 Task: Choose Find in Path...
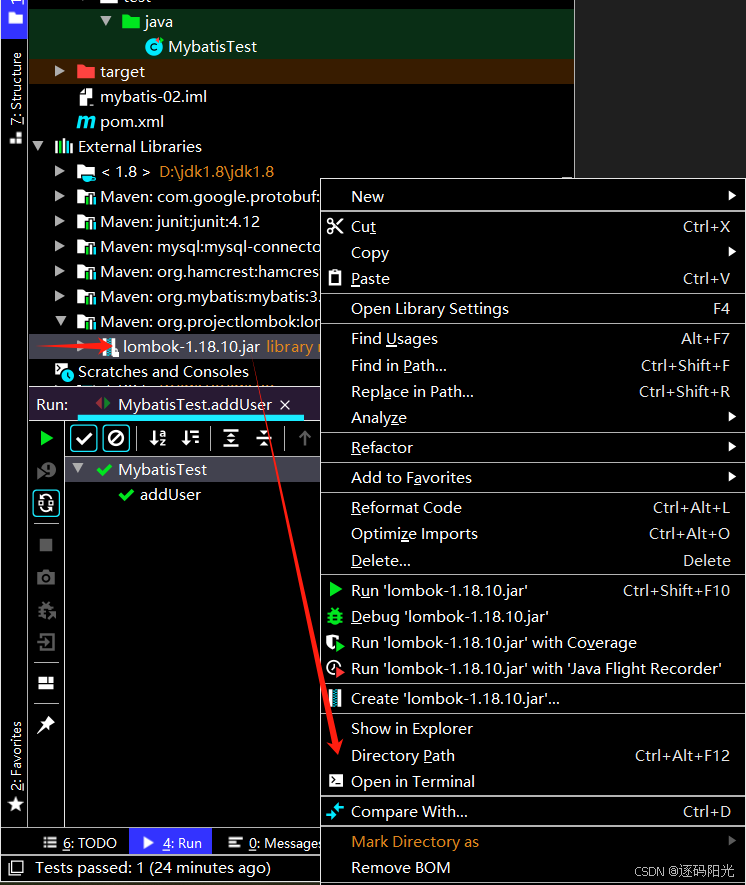(533, 365)
